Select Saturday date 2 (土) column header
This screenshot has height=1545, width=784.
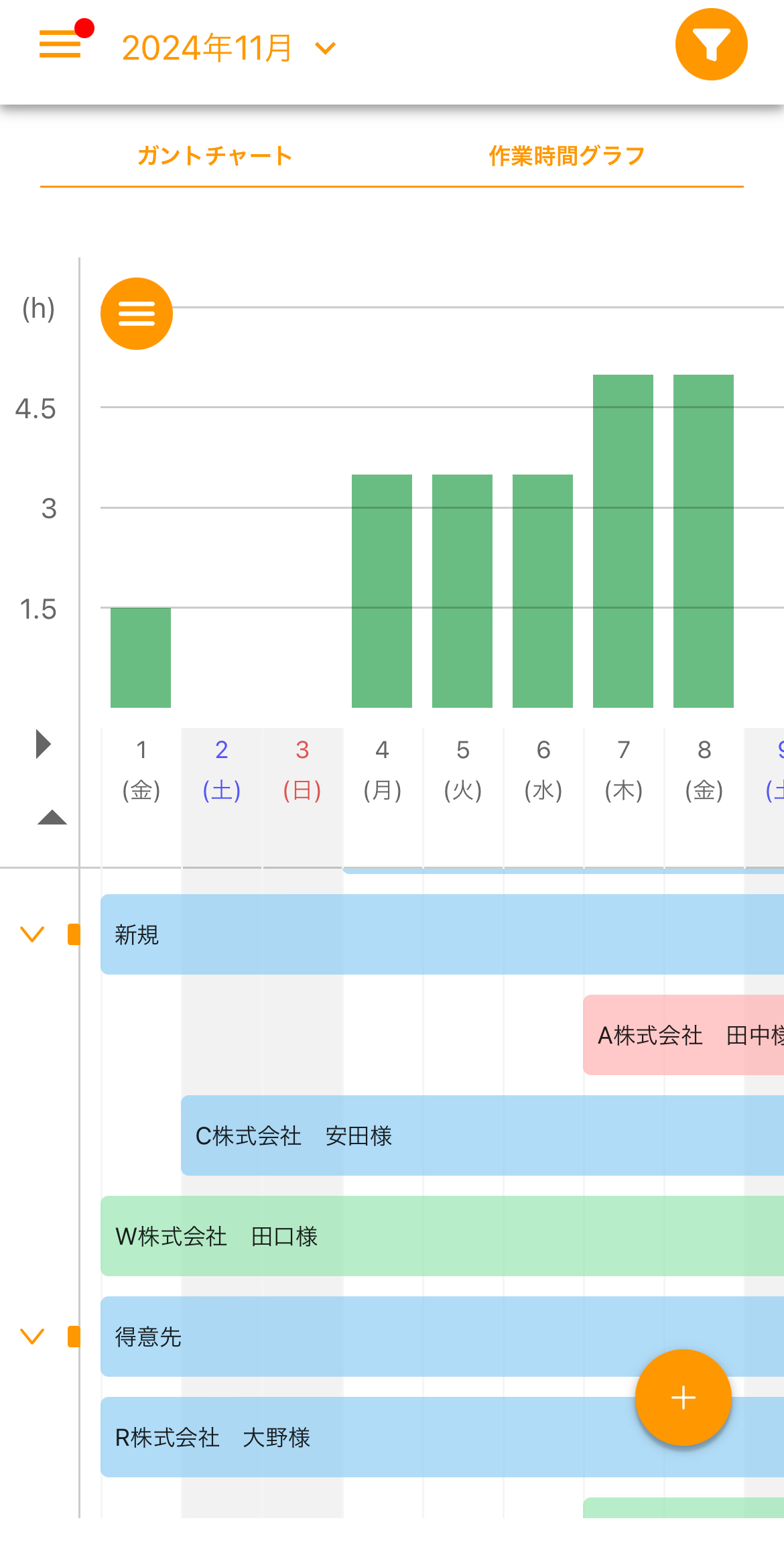click(x=222, y=769)
